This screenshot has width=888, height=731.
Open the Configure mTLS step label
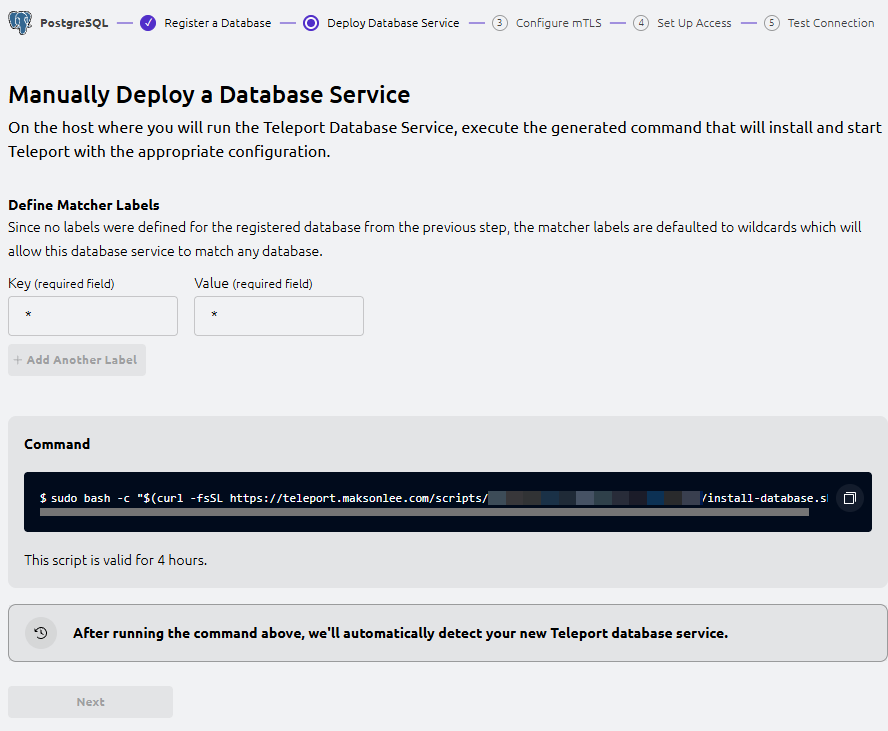558,23
